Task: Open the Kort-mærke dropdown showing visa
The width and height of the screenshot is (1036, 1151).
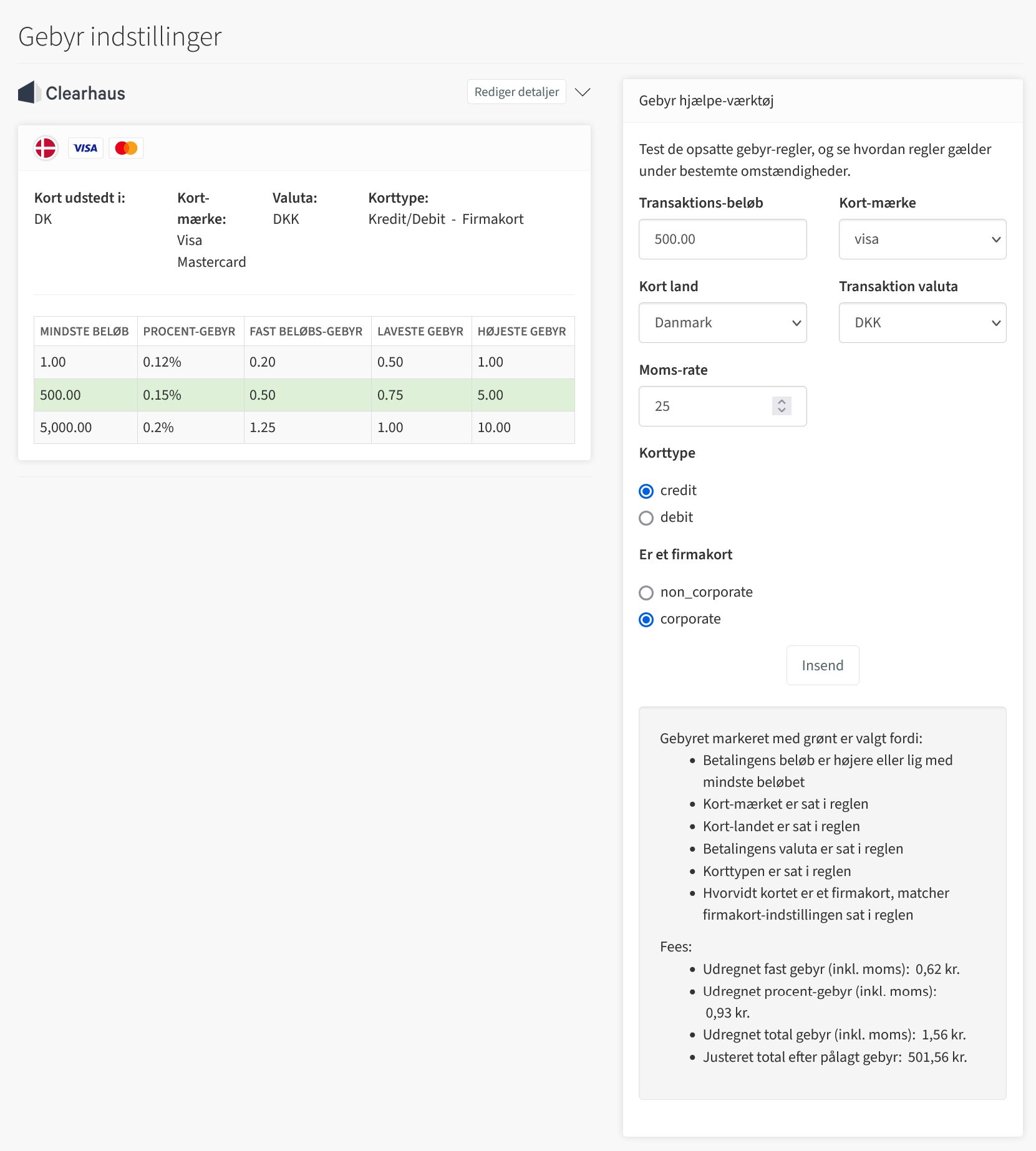Action: coord(922,239)
